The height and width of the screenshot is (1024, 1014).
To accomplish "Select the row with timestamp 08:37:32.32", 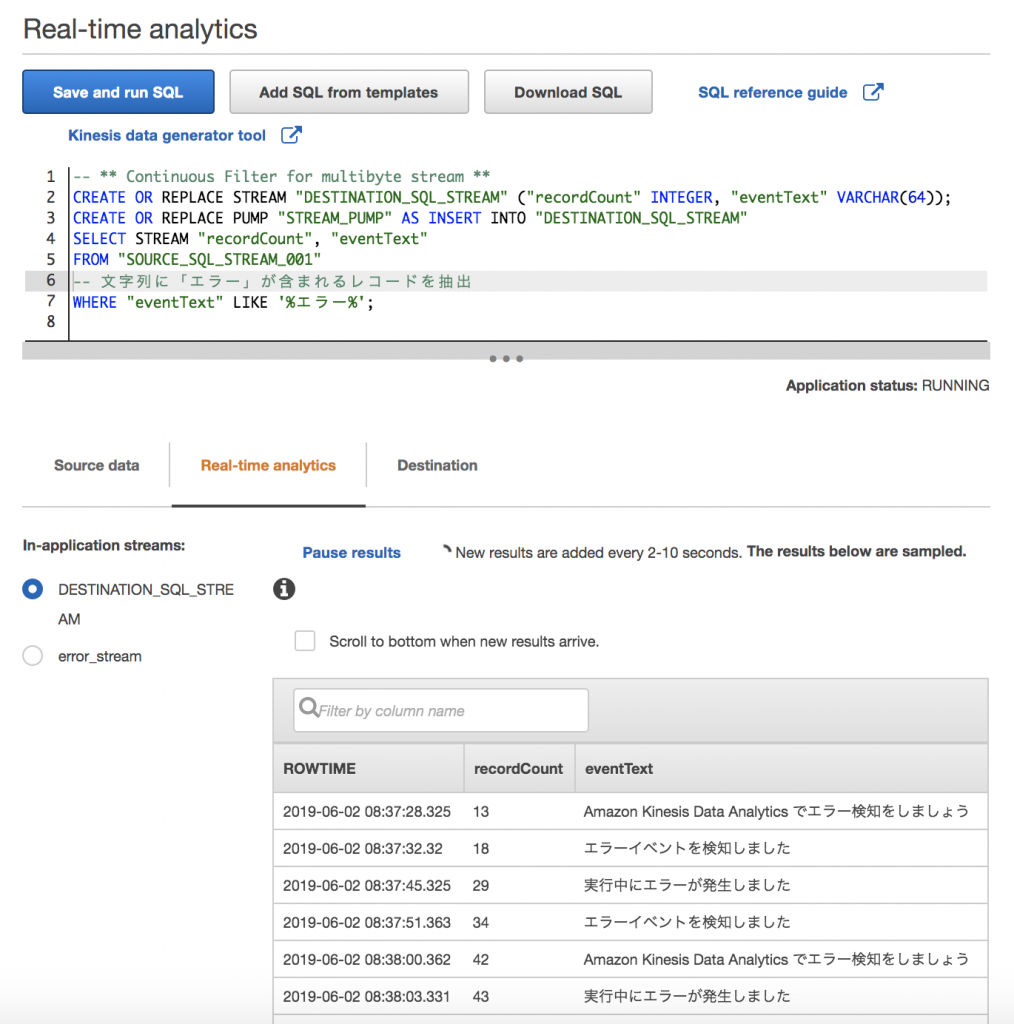I will (630, 848).
